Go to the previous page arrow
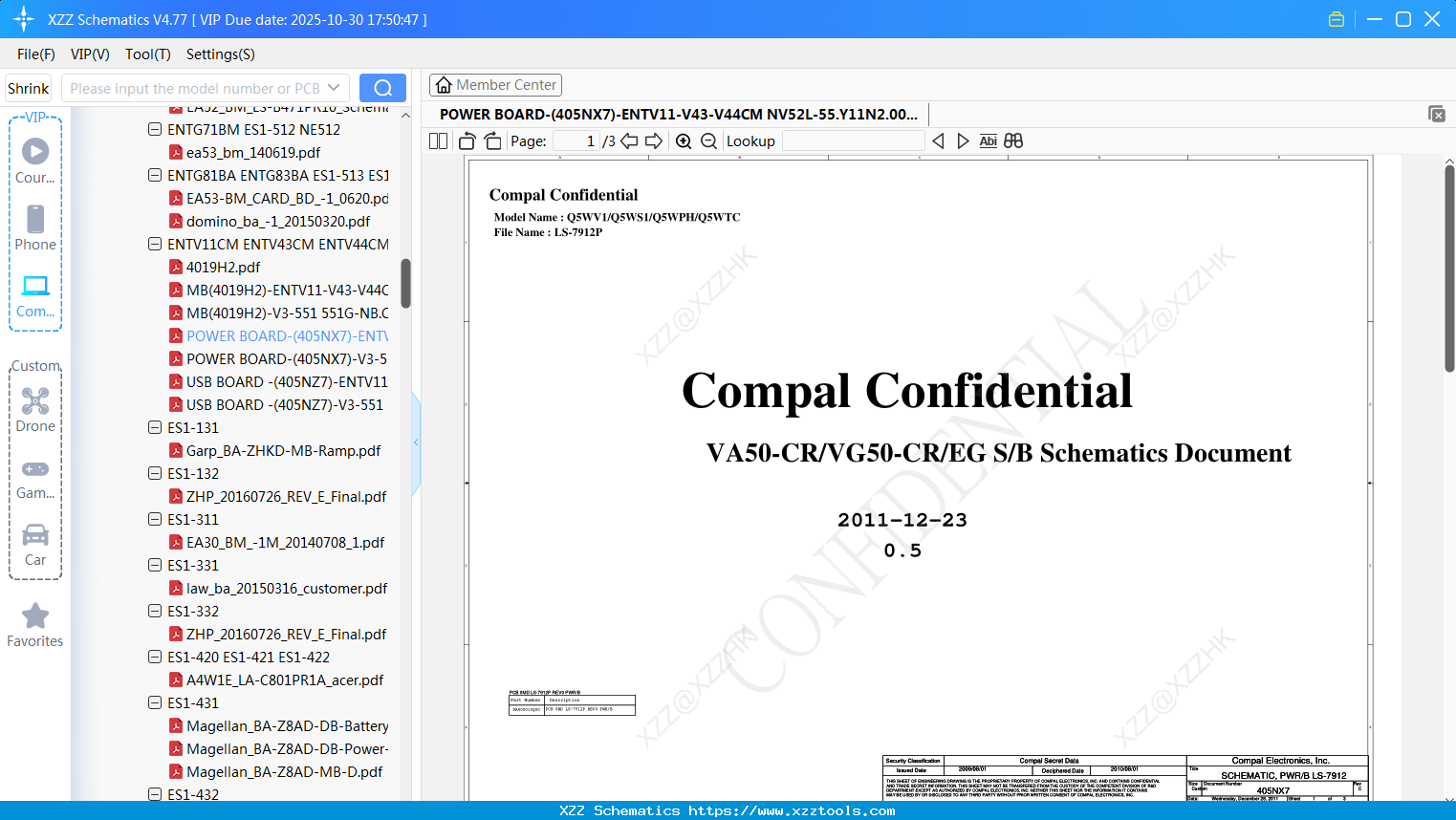The height and width of the screenshot is (820, 1456). [629, 141]
